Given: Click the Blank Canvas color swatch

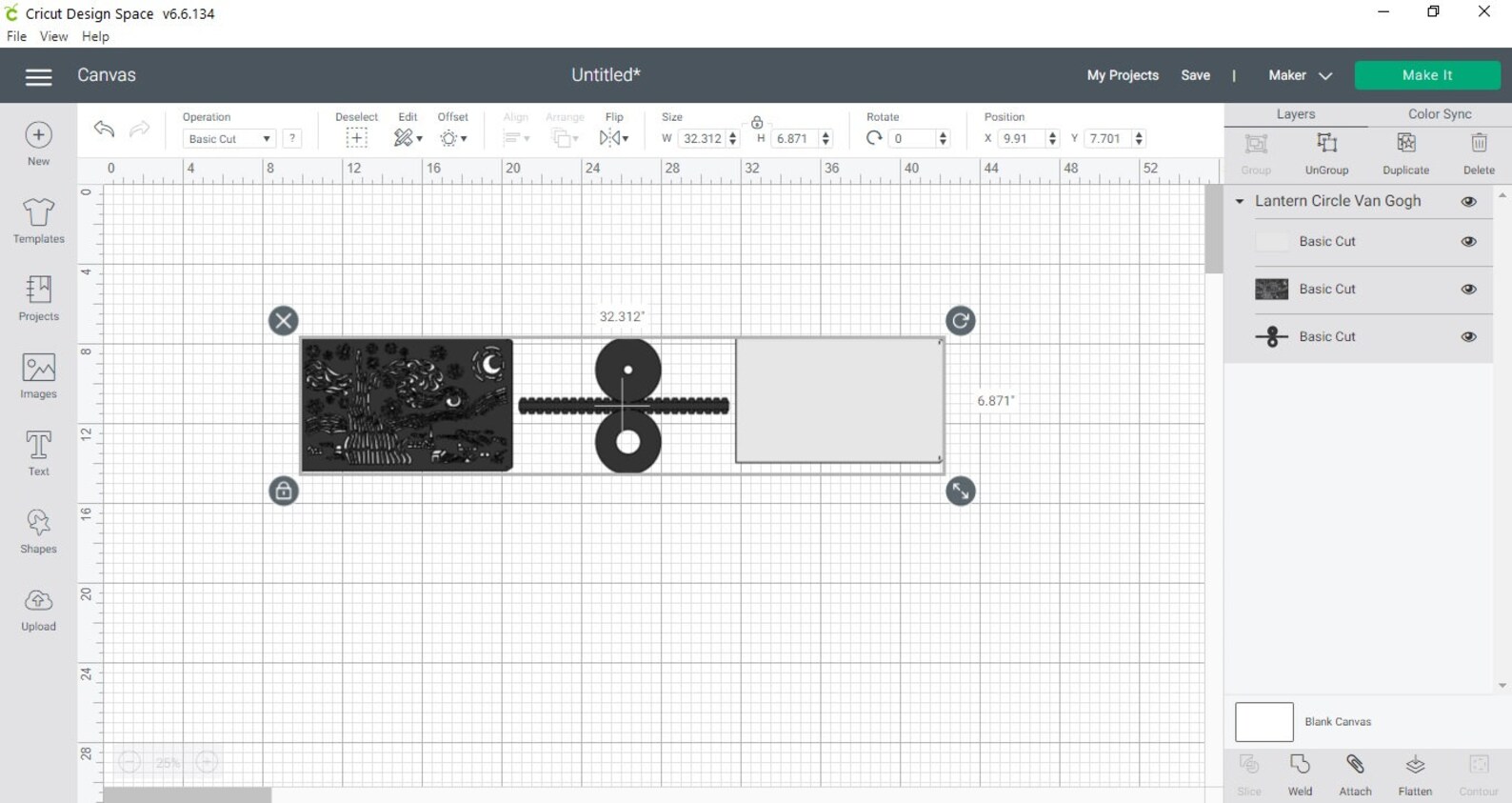Looking at the screenshot, I should [x=1263, y=722].
